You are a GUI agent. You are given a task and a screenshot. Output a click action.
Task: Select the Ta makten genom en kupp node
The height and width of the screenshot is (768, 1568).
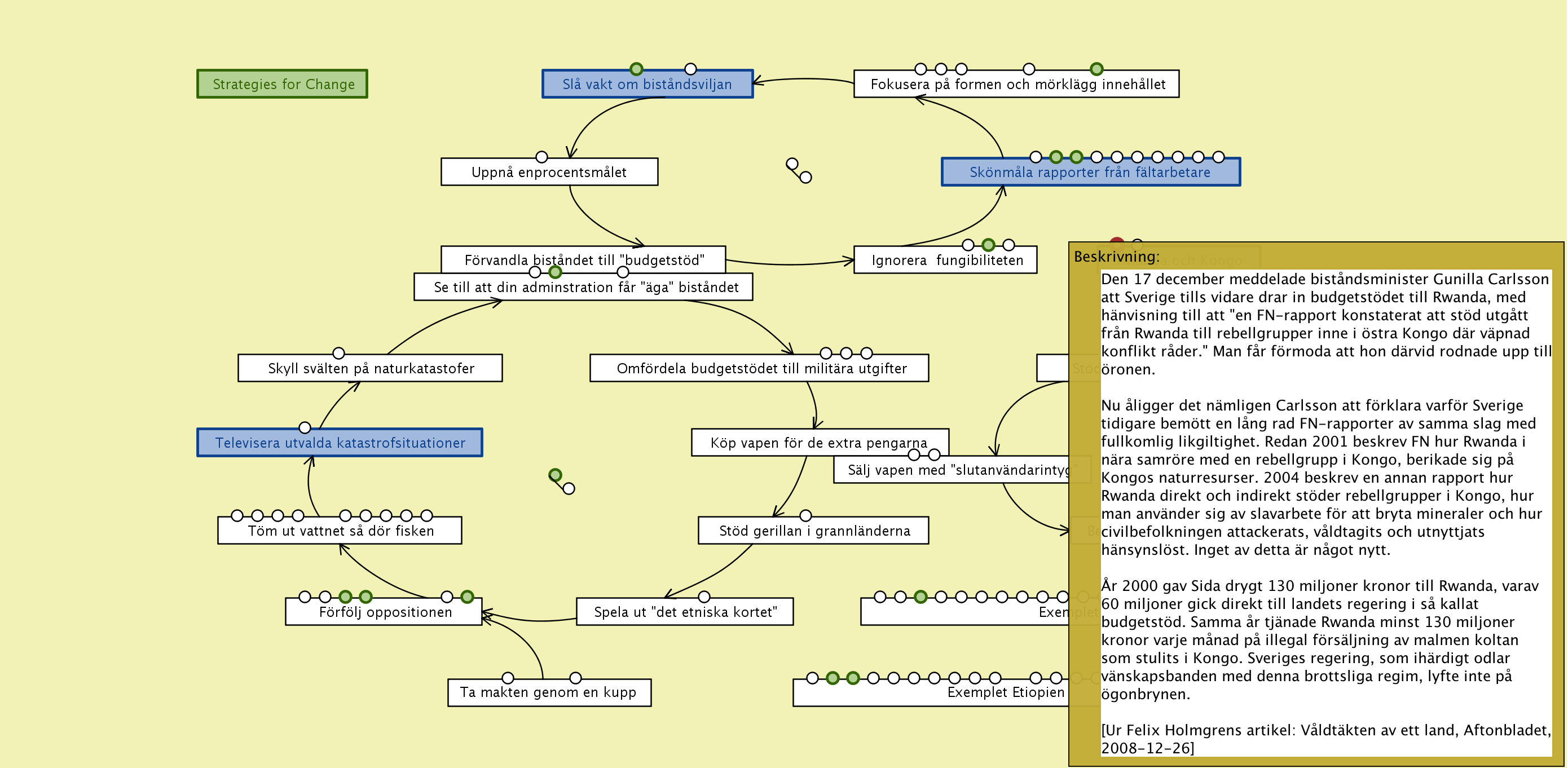pyautogui.click(x=548, y=692)
